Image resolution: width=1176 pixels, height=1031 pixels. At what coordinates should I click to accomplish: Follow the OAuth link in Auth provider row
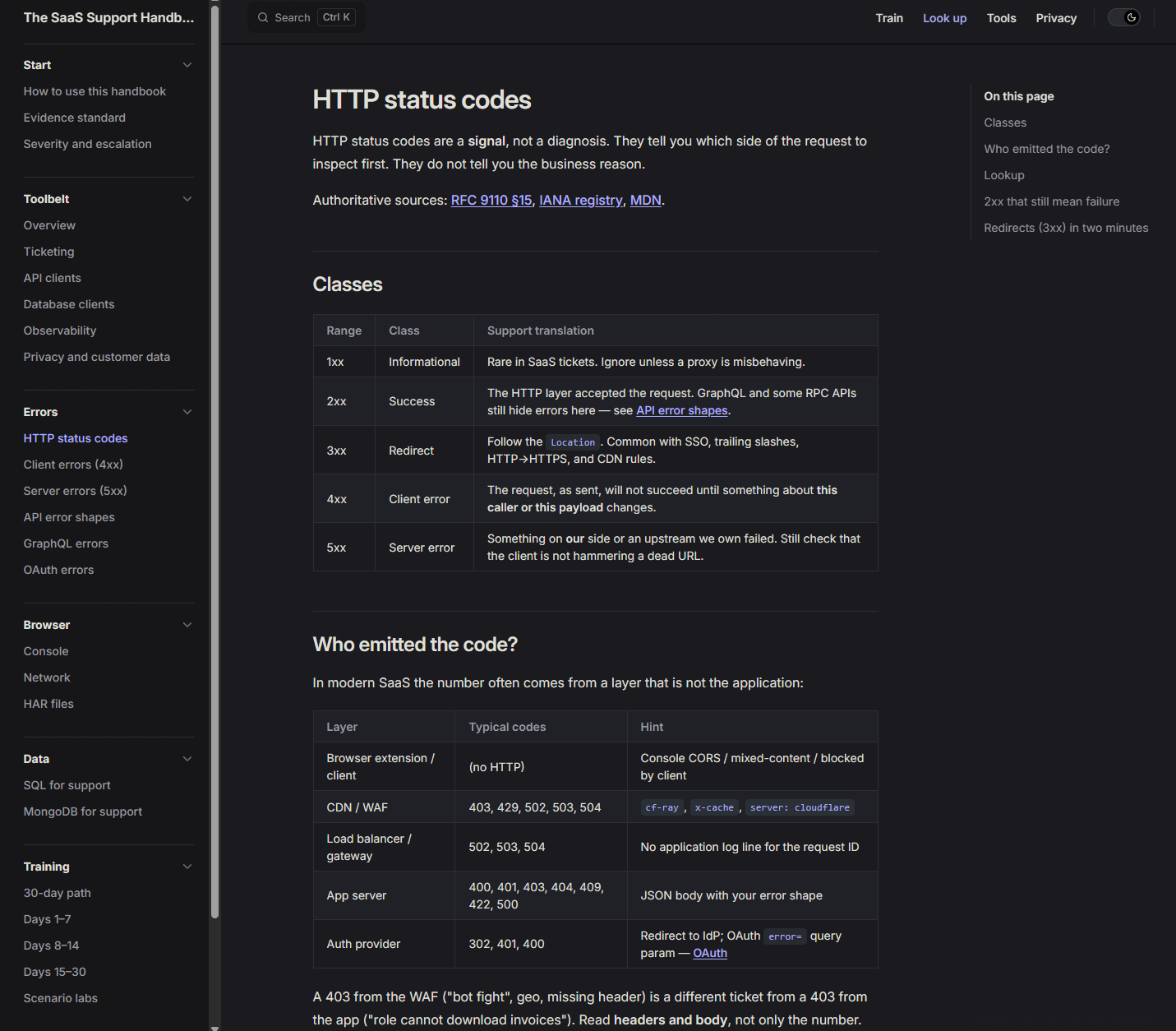pyautogui.click(x=710, y=953)
